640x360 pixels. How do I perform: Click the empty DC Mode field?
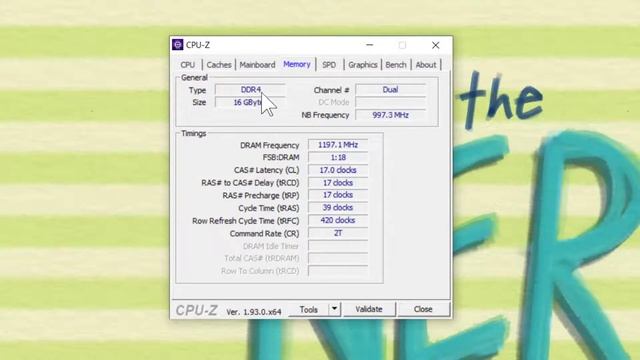click(390, 102)
